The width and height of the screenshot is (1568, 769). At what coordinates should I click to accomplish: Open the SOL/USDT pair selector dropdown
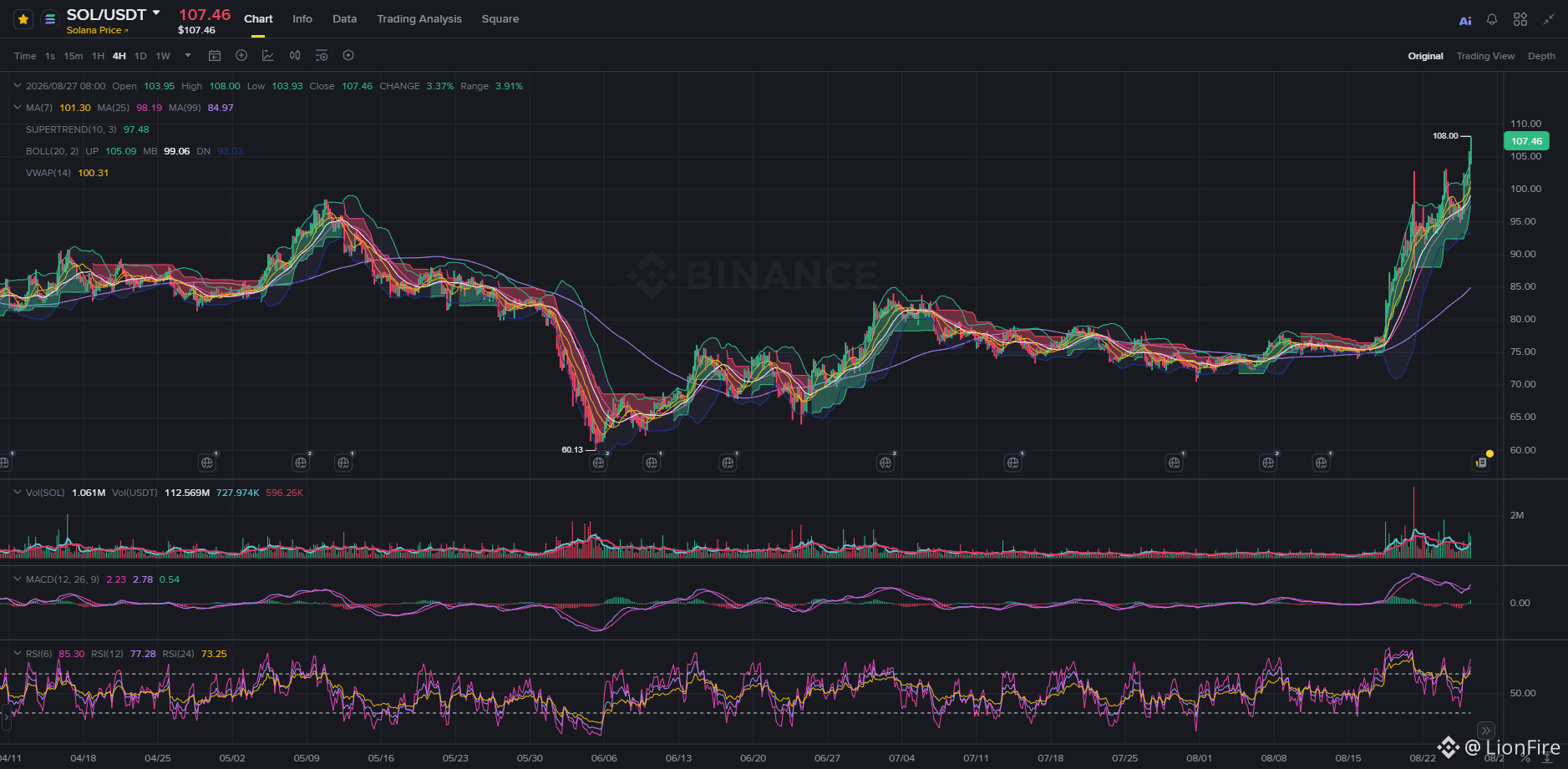click(156, 13)
